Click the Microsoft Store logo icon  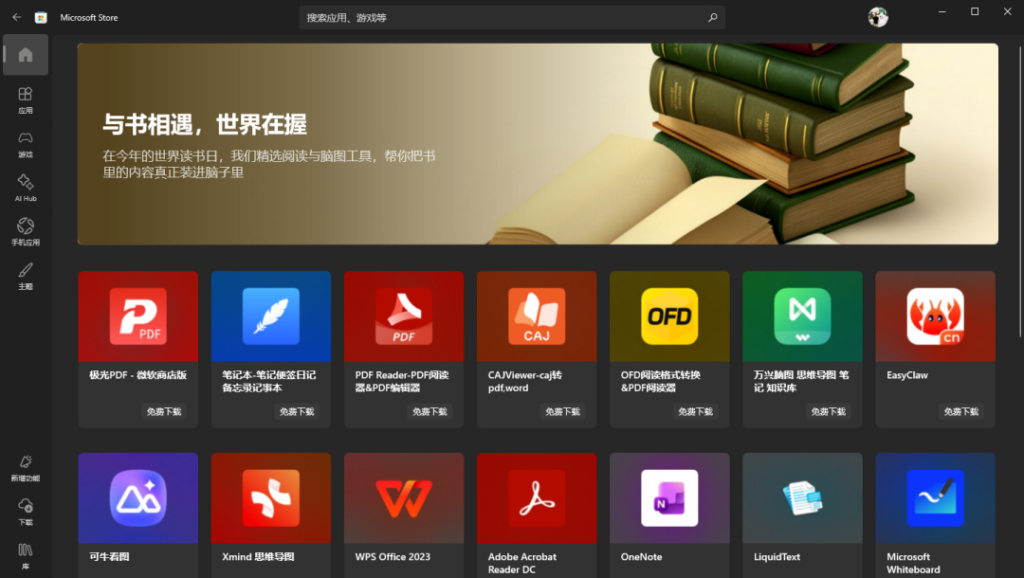[41, 18]
